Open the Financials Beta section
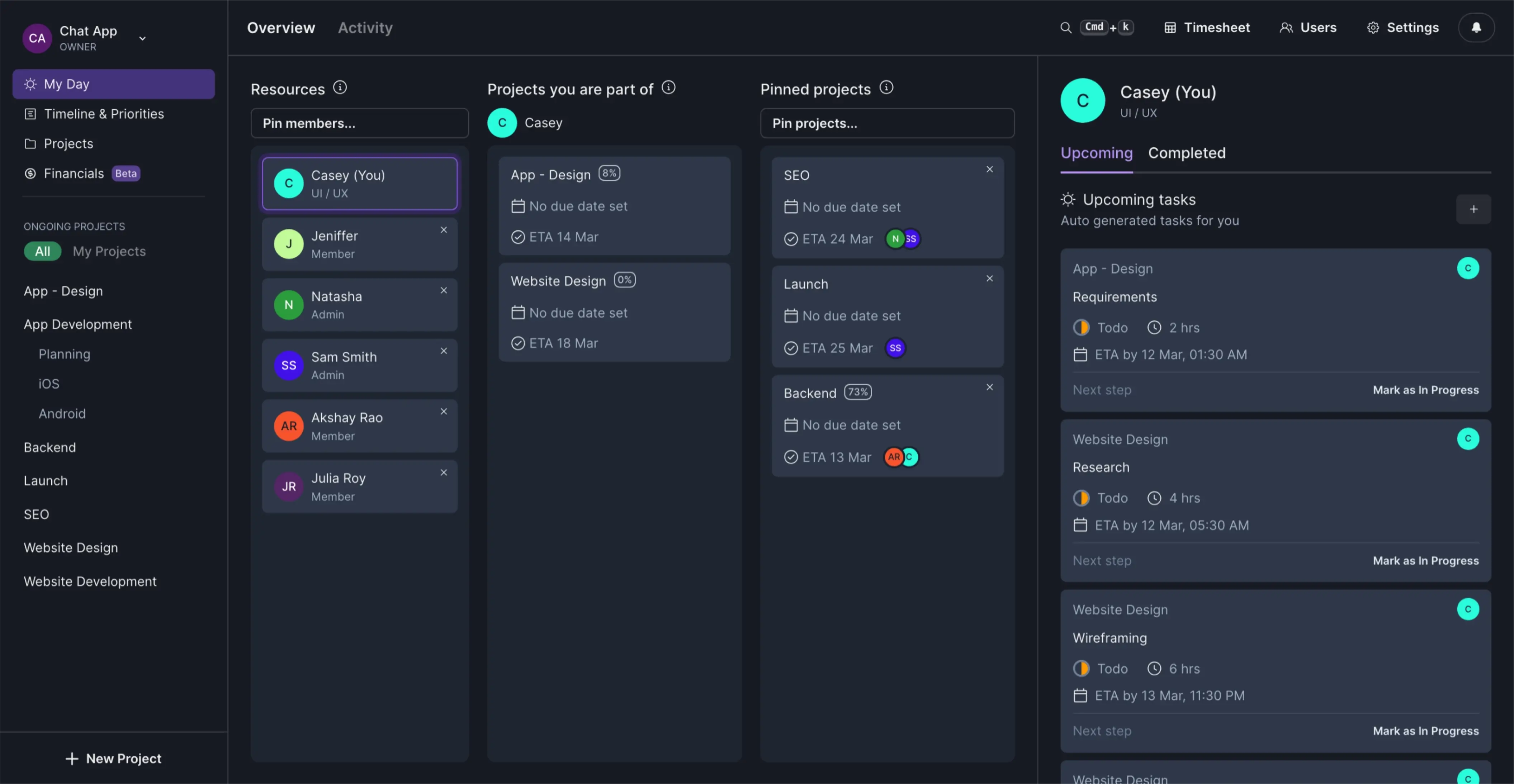This screenshot has height=784, width=1514. pyautogui.click(x=74, y=173)
